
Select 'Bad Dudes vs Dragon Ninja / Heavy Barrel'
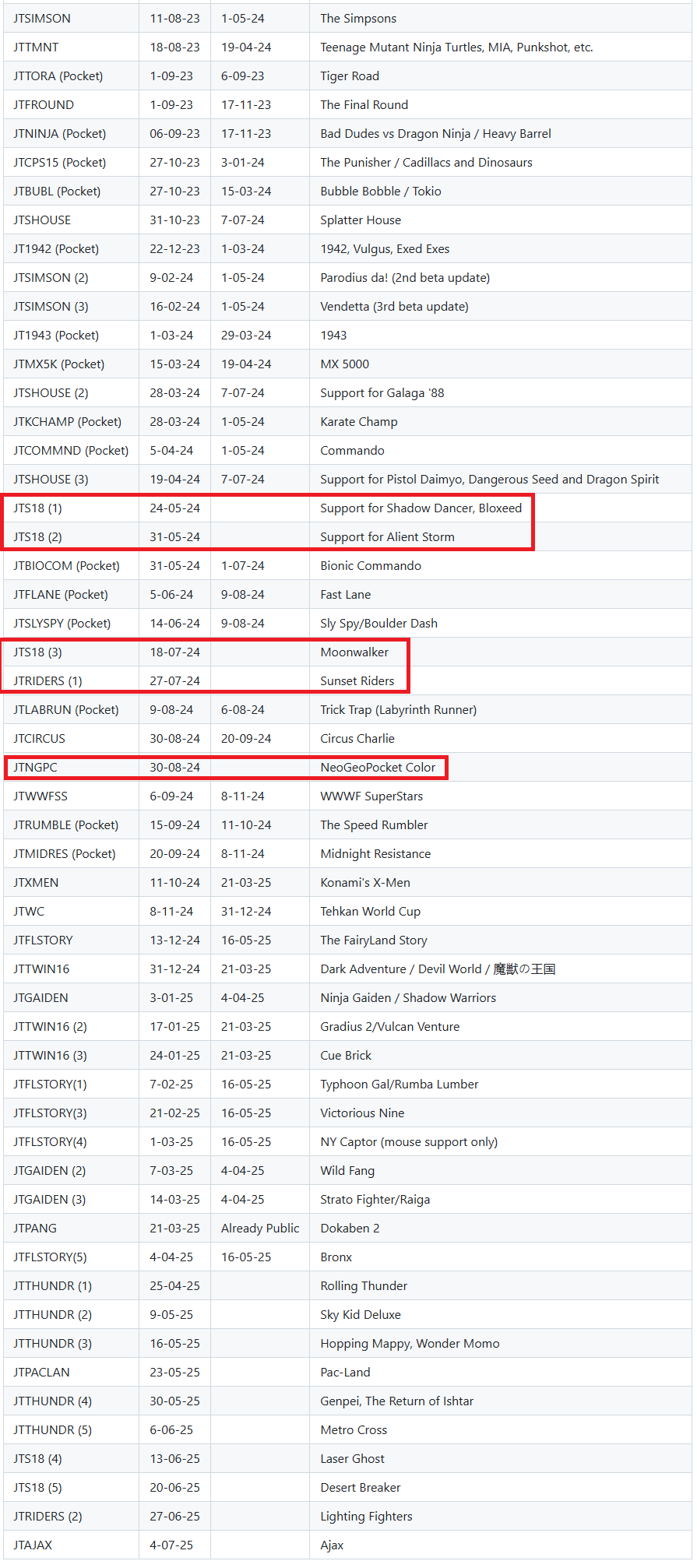coord(435,134)
